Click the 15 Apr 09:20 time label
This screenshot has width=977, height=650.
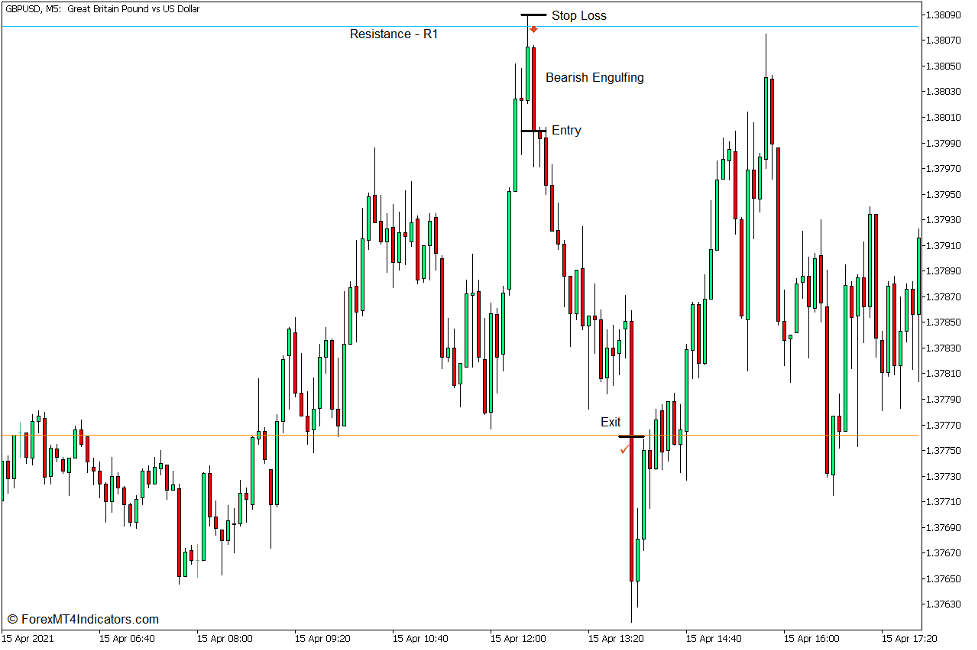(x=323, y=637)
